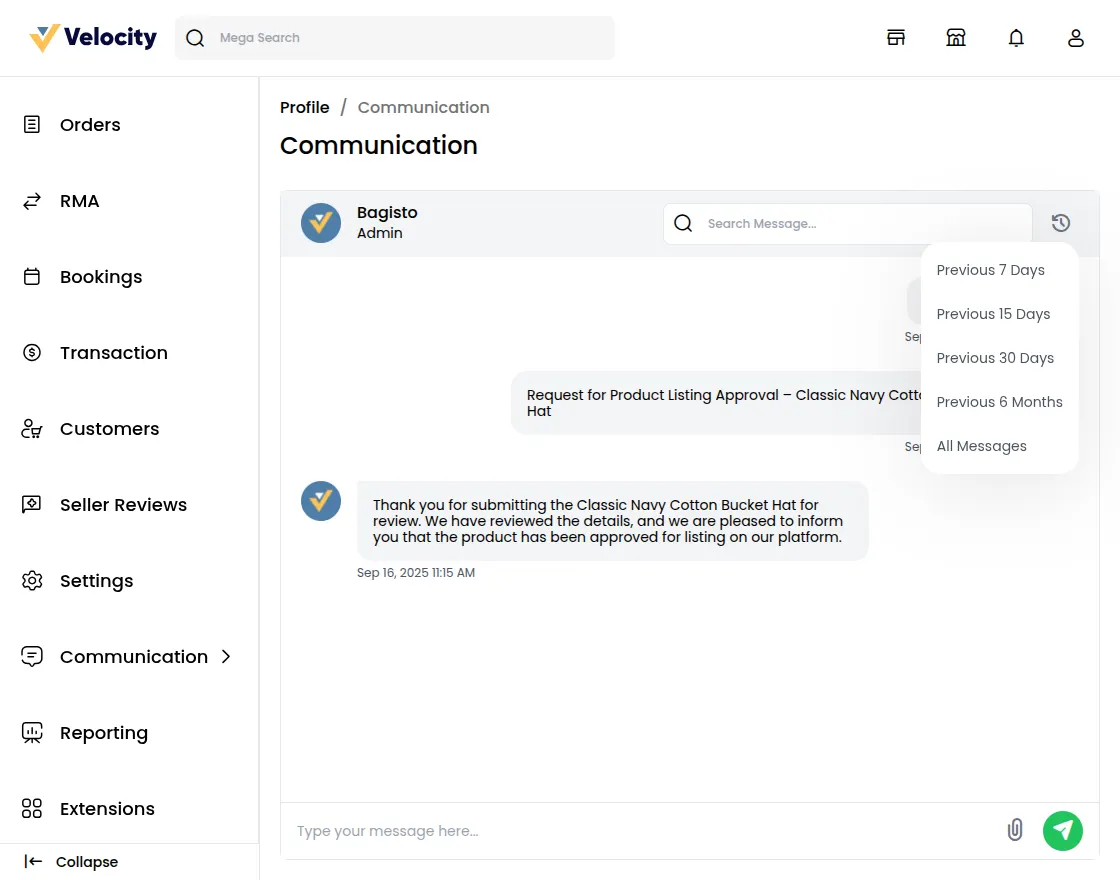Viewport: 1120px width, 880px height.
Task: Open the message history filter icon
Action: click(1061, 223)
